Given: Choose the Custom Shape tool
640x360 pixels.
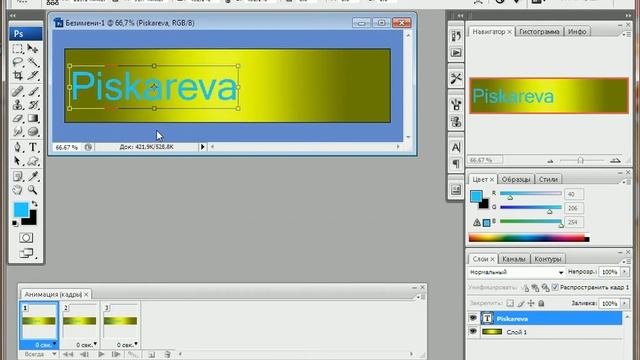Looking at the screenshot, I should [33, 161].
